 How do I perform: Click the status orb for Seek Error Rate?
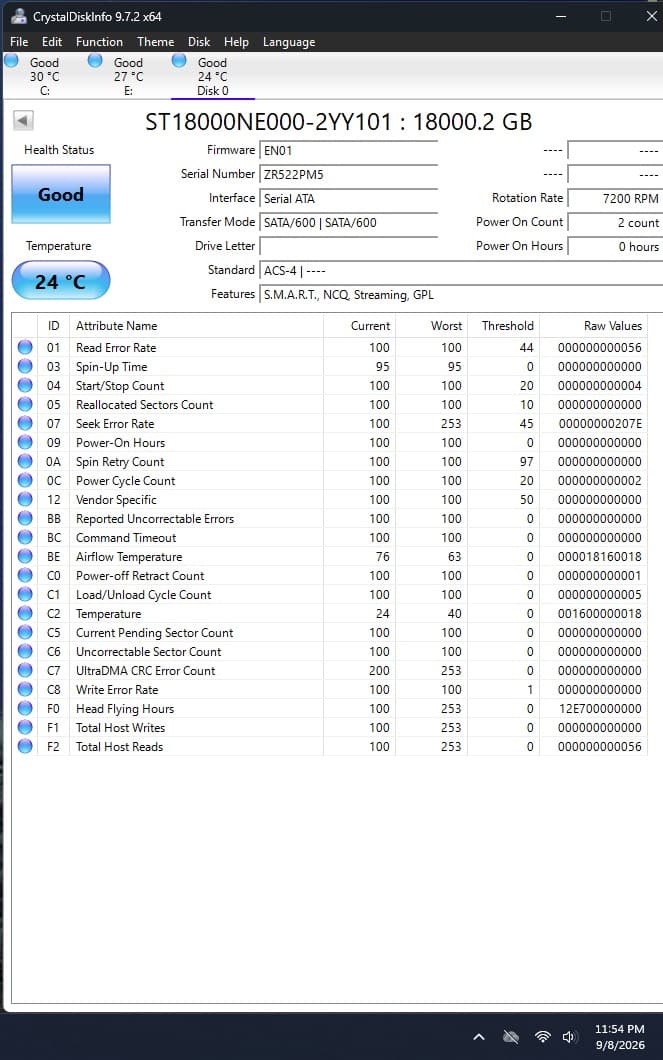pyautogui.click(x=25, y=423)
